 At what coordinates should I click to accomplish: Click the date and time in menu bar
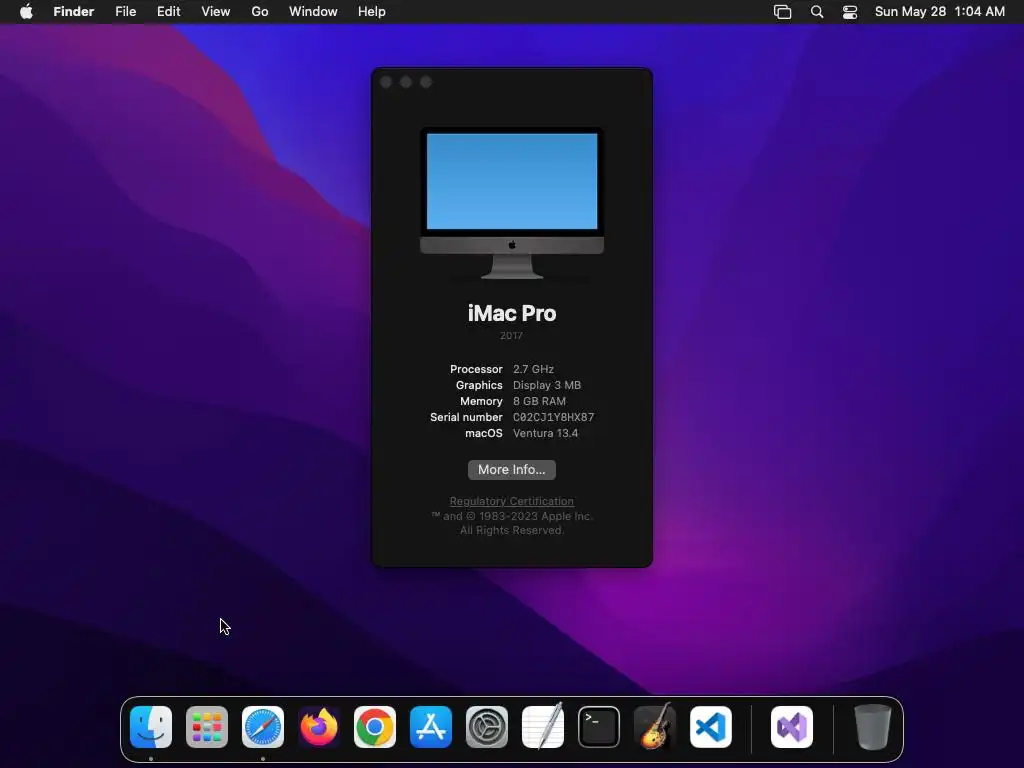[x=939, y=12]
